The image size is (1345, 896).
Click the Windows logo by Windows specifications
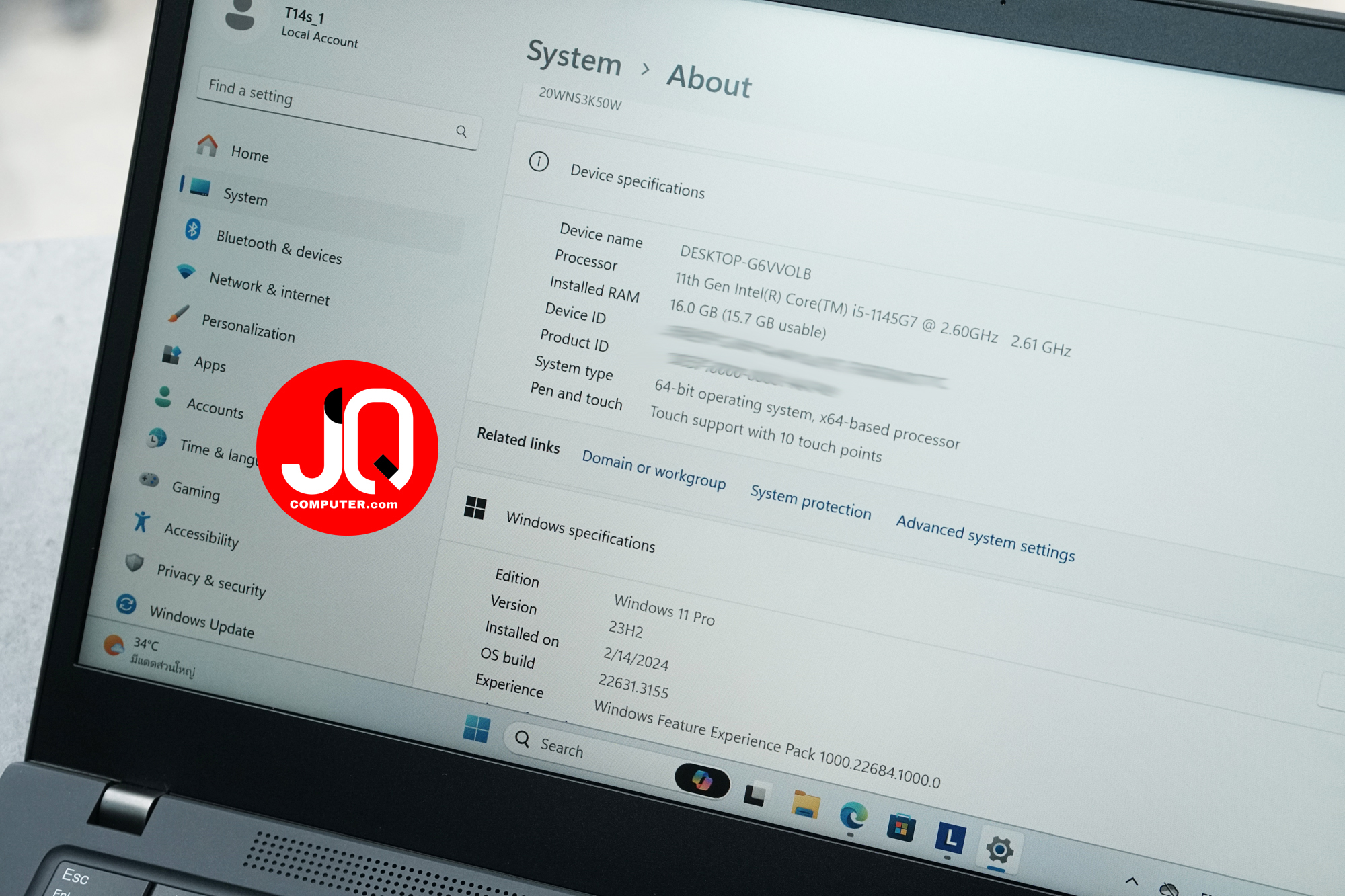point(475,507)
